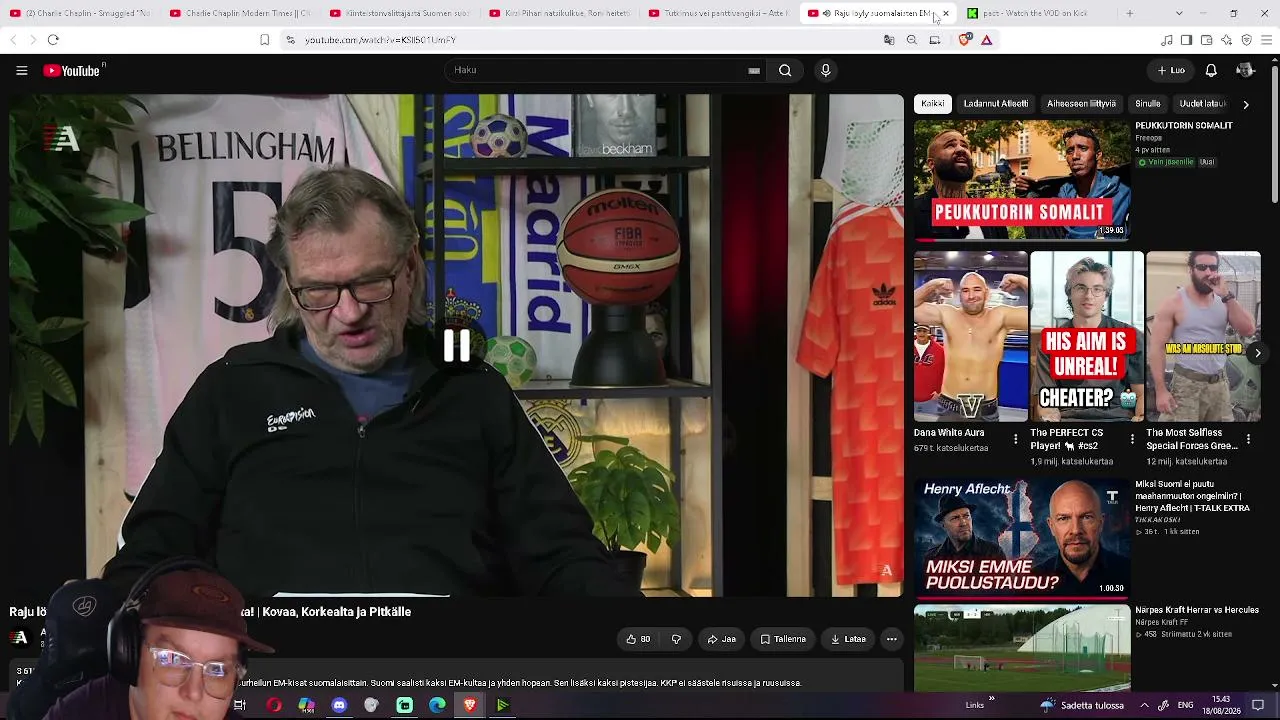Show more filter chips with the right chevron
This screenshot has width=1280, height=720.
pos(1245,104)
